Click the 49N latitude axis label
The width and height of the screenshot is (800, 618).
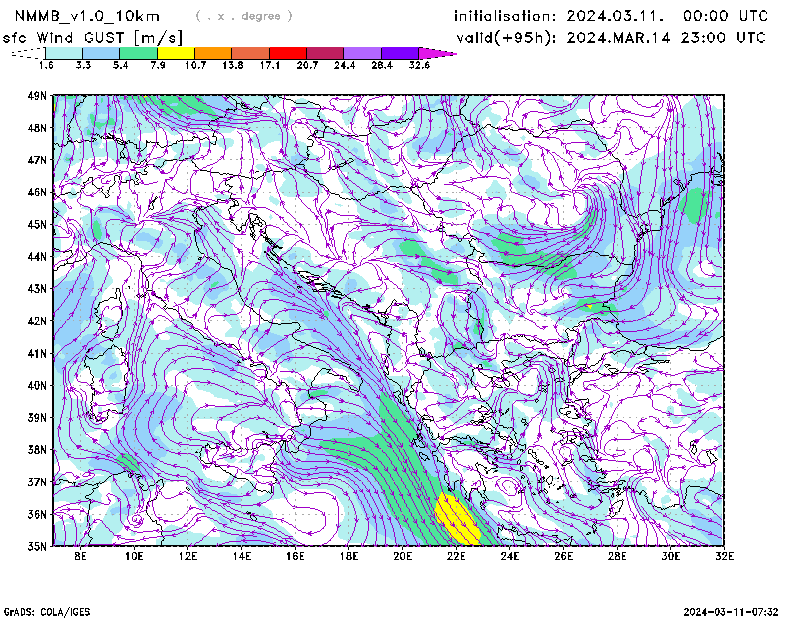[x=38, y=96]
